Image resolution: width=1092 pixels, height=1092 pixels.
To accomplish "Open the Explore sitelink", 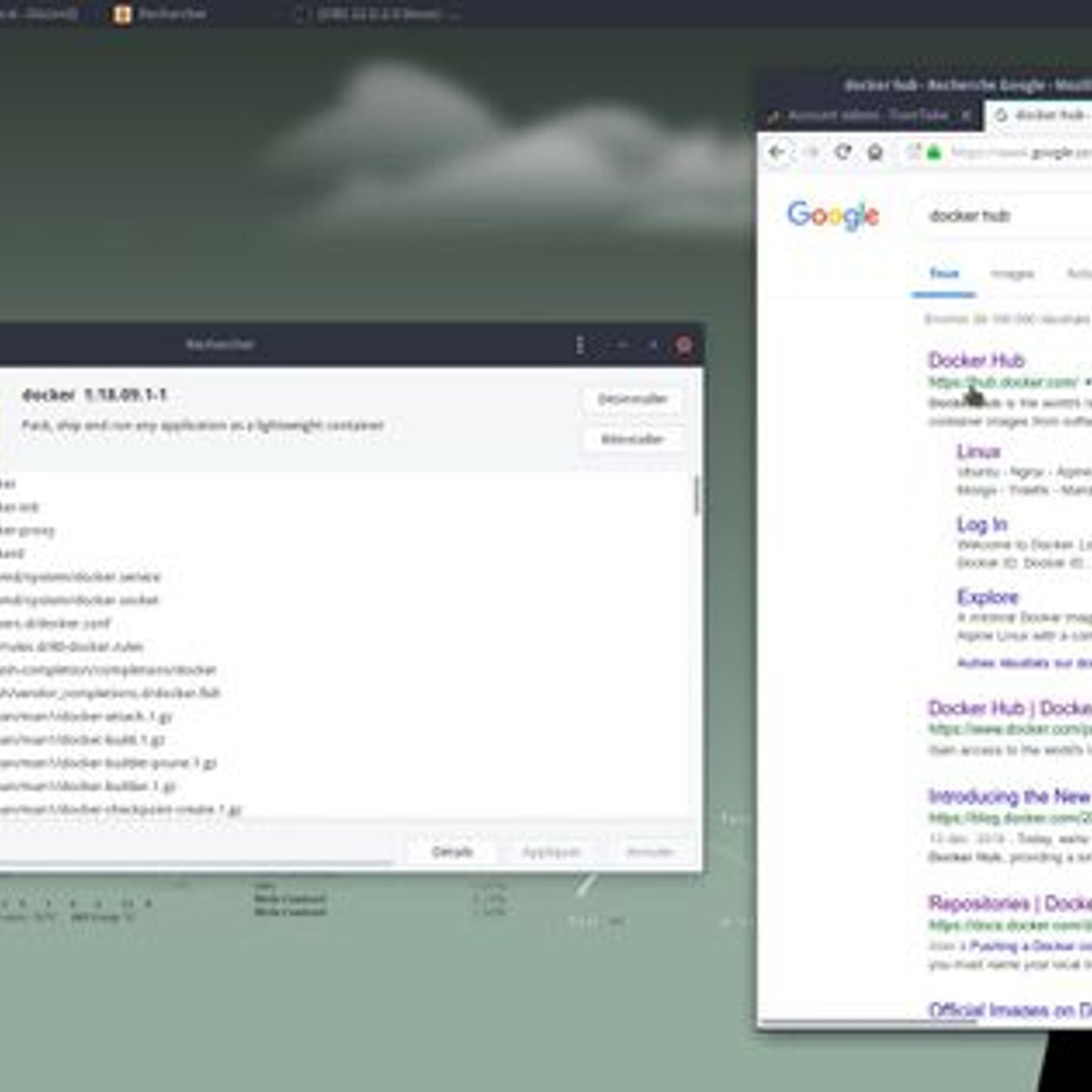I will pyautogui.click(x=987, y=597).
